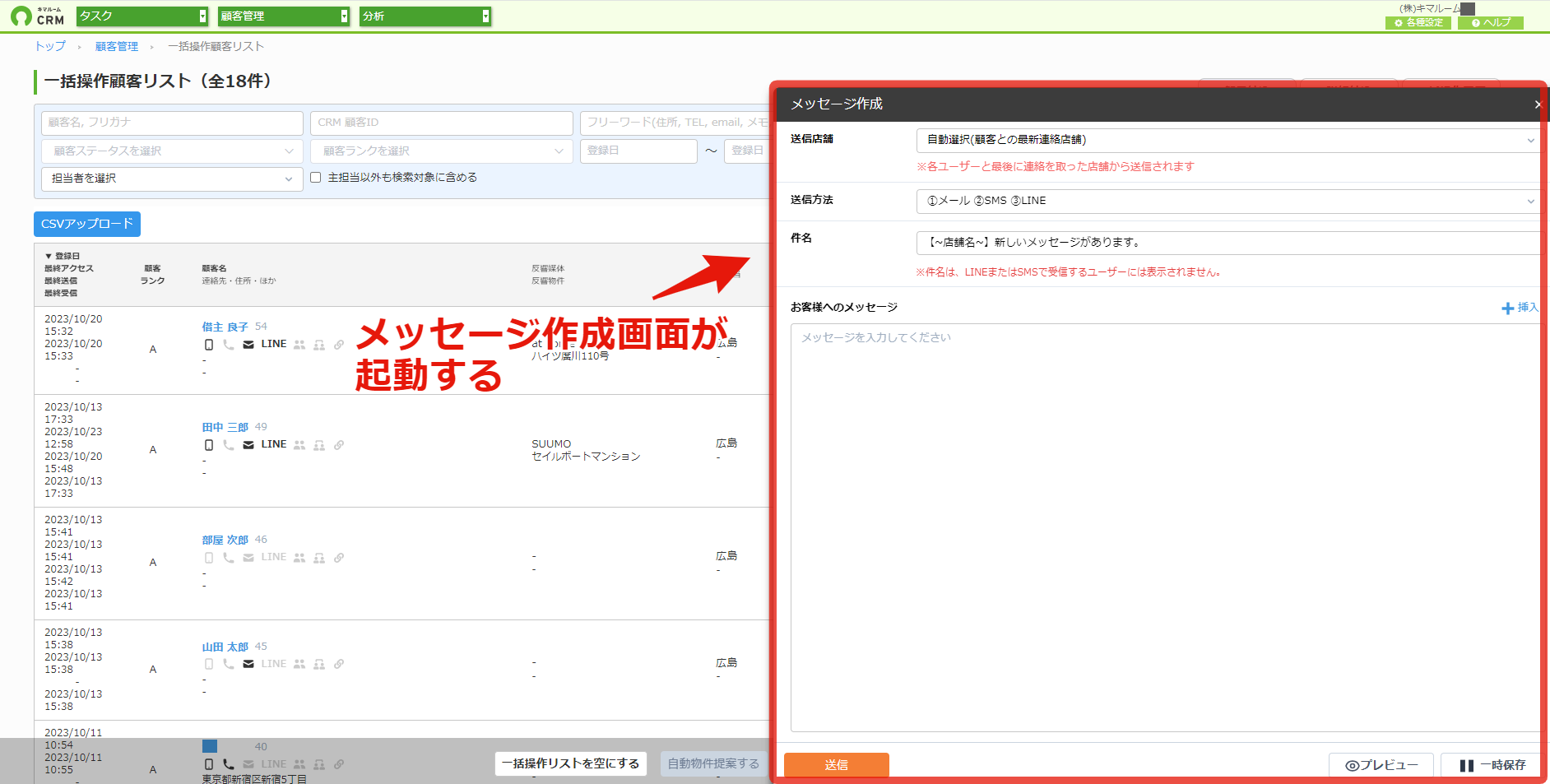Click the telephone icon for 借主 良子

229,345
